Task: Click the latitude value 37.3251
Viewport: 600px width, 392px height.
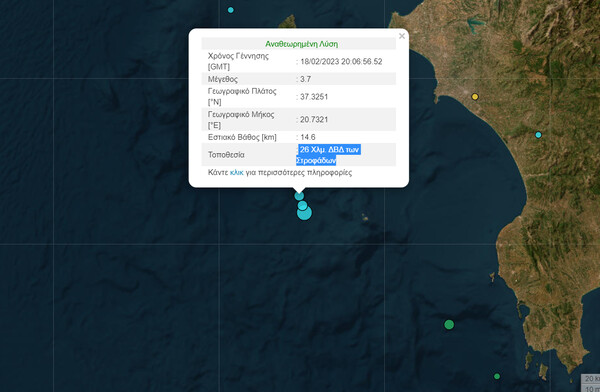Action: pyautogui.click(x=314, y=97)
